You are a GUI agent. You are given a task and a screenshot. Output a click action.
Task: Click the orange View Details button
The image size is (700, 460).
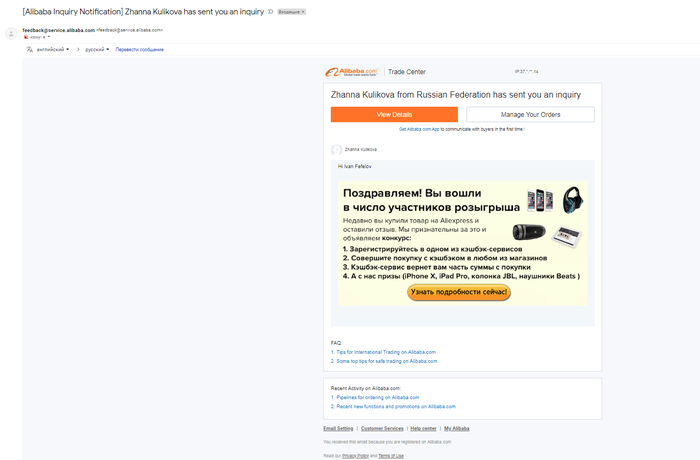coord(394,114)
